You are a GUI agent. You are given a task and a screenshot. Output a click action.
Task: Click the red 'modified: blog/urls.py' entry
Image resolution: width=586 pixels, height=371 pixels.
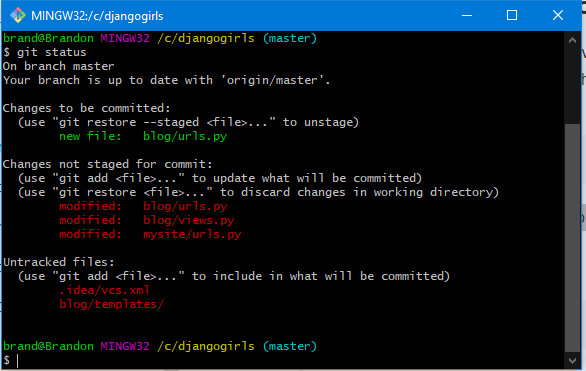[x=143, y=206]
